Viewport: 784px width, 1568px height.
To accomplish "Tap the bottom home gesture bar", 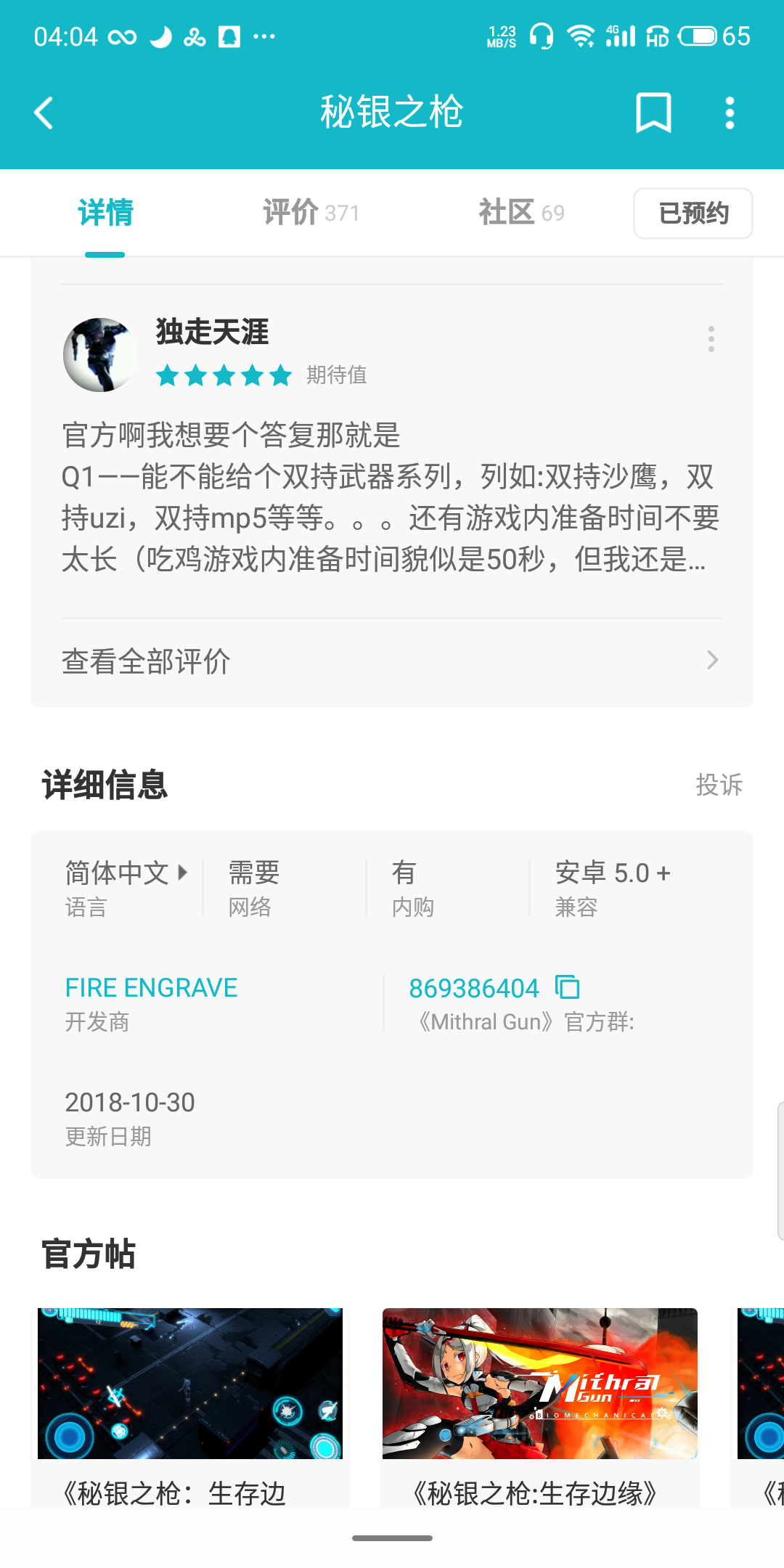I will 392,1538.
